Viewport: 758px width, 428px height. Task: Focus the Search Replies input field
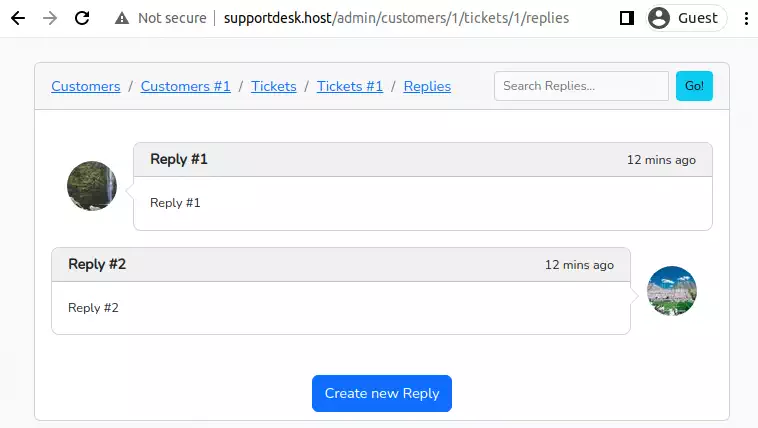point(581,86)
